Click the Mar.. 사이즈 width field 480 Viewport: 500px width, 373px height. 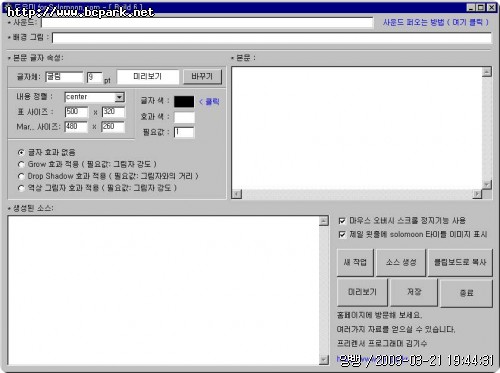point(76,127)
